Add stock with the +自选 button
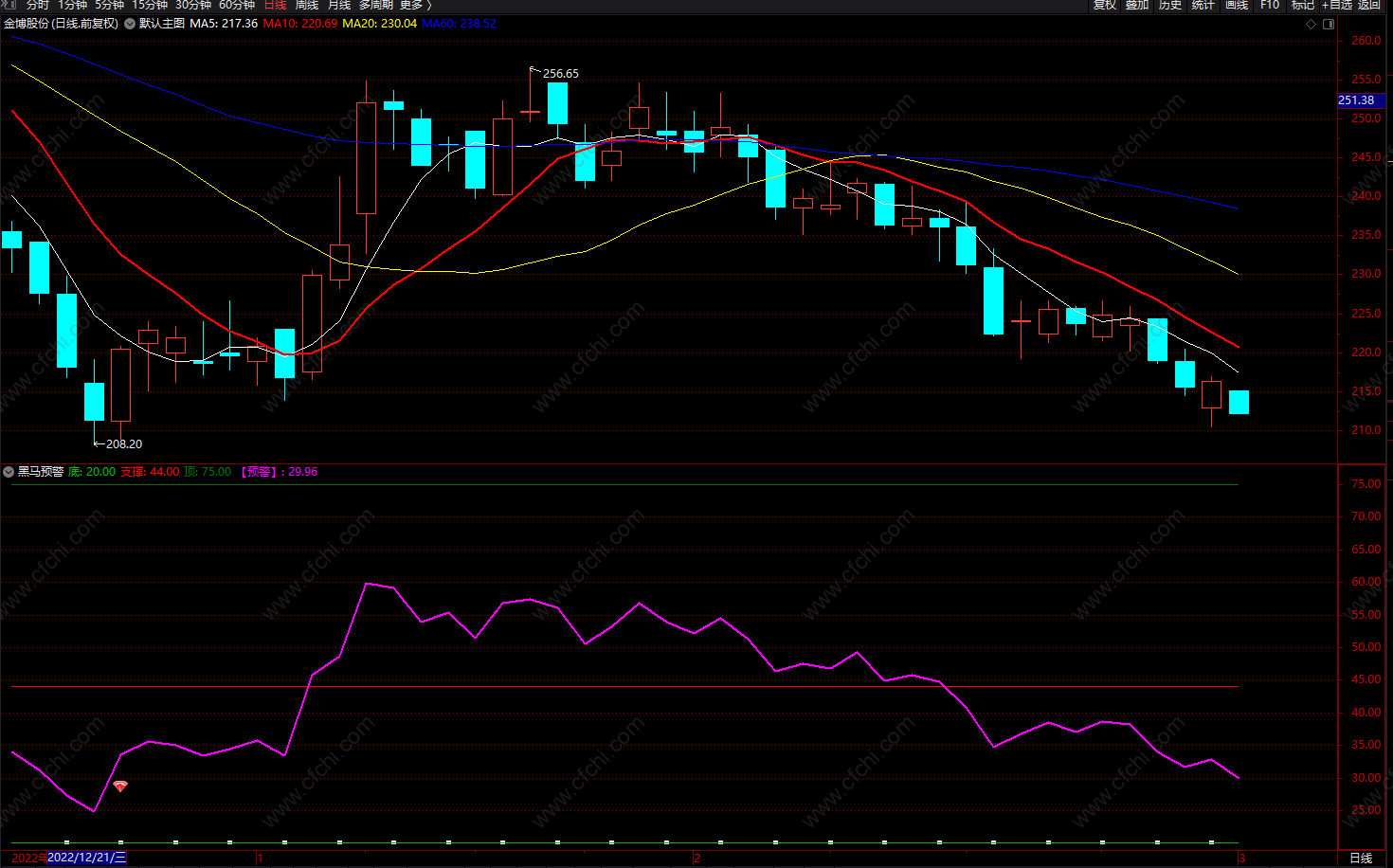This screenshot has height=868, width=1393. tap(1337, 5)
